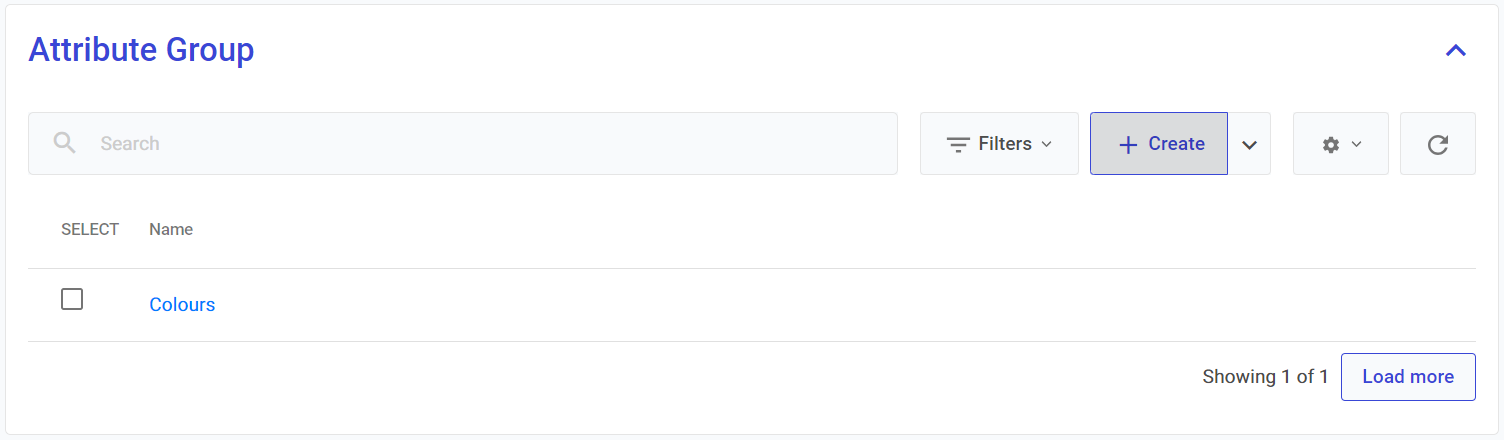Click the plus icon on Create

1128,144
